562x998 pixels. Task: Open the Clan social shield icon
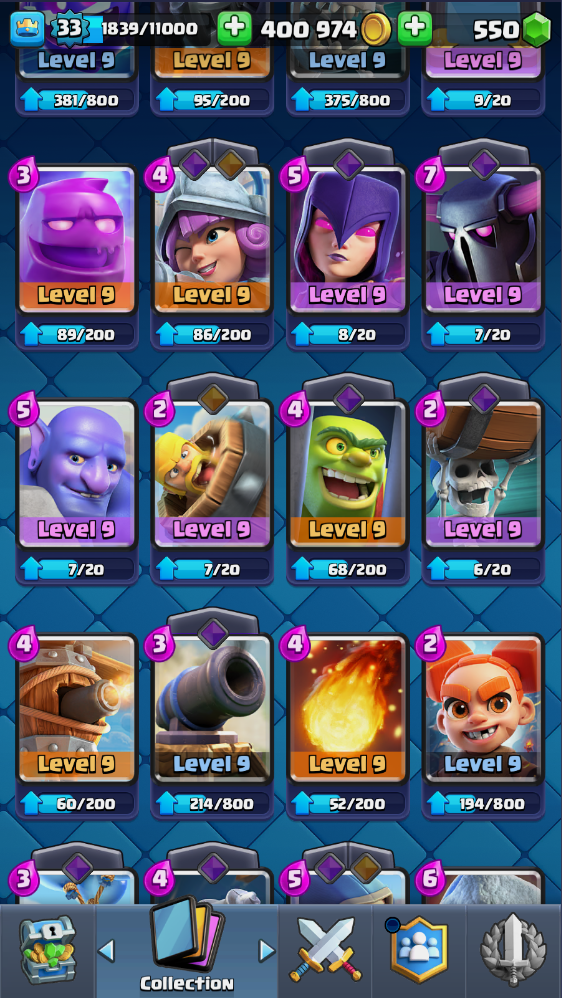click(x=418, y=949)
